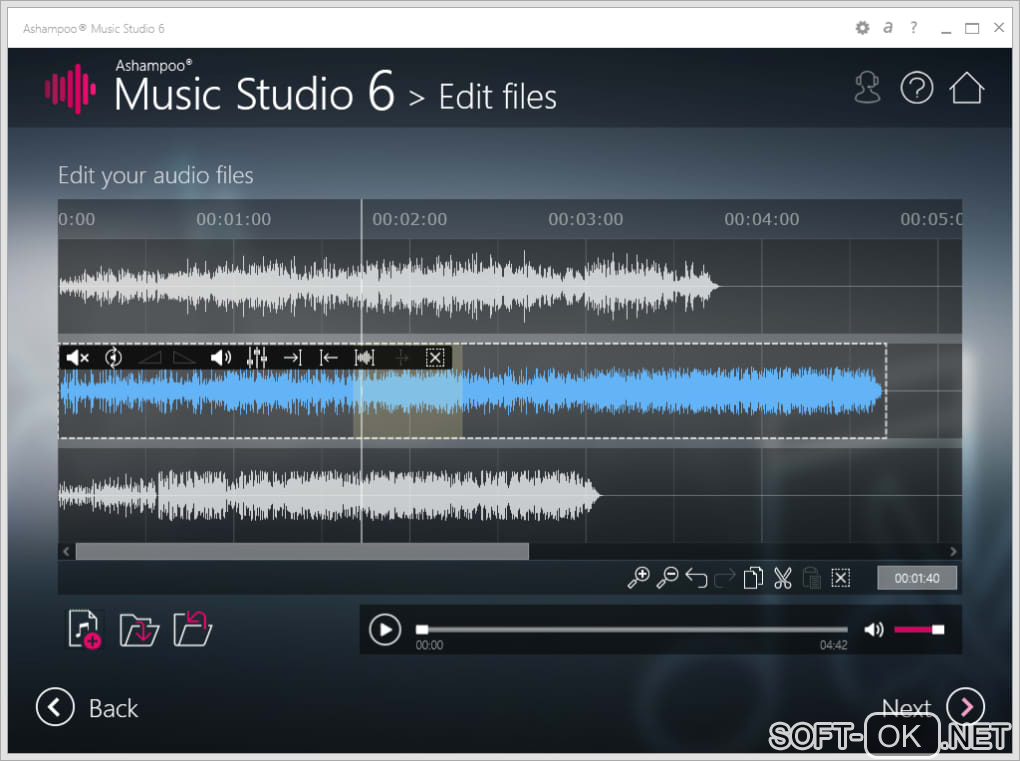Click the 00:01:40 time position field

(917, 578)
